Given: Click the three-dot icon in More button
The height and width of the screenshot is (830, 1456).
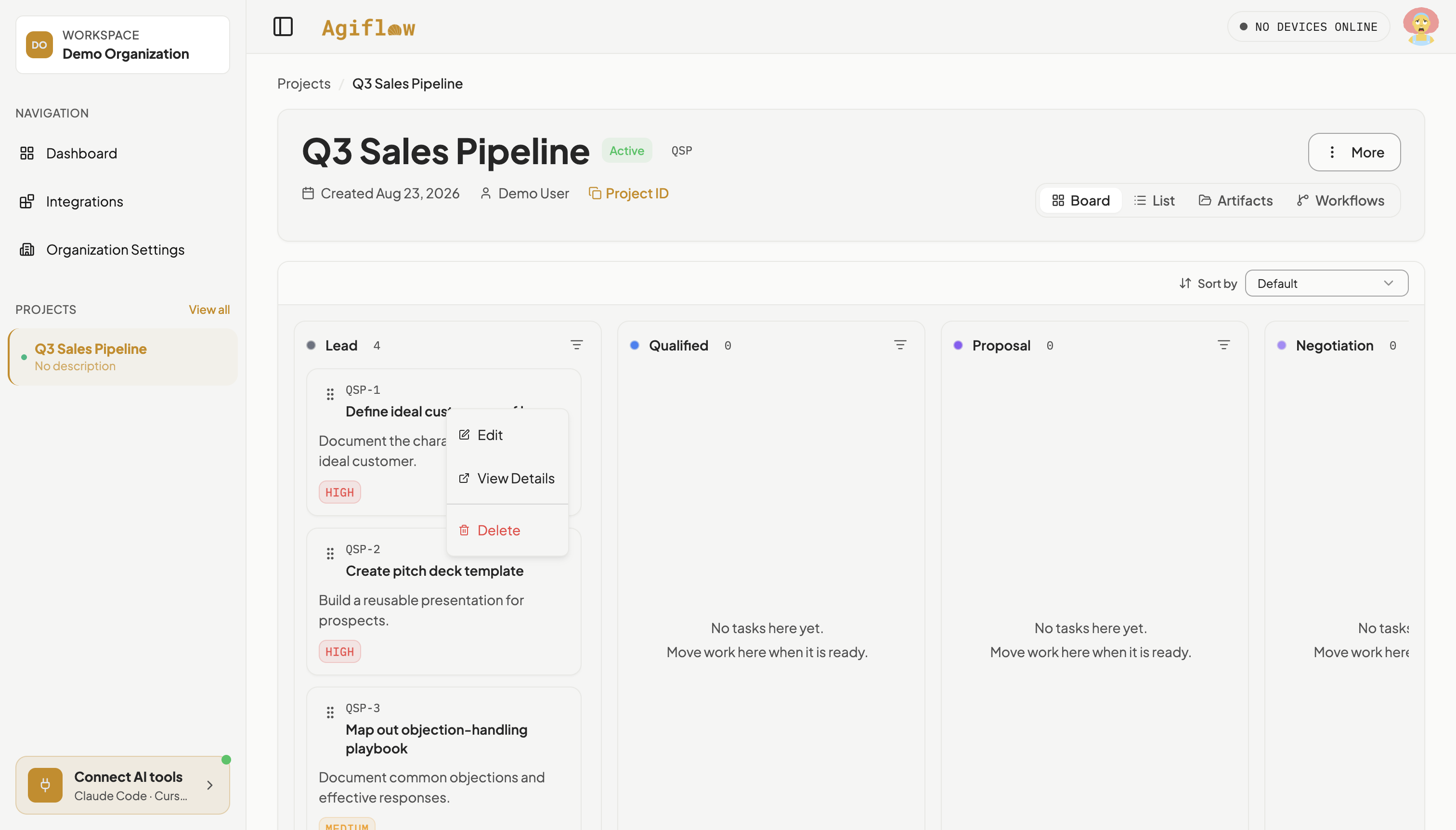Looking at the screenshot, I should click(x=1332, y=152).
